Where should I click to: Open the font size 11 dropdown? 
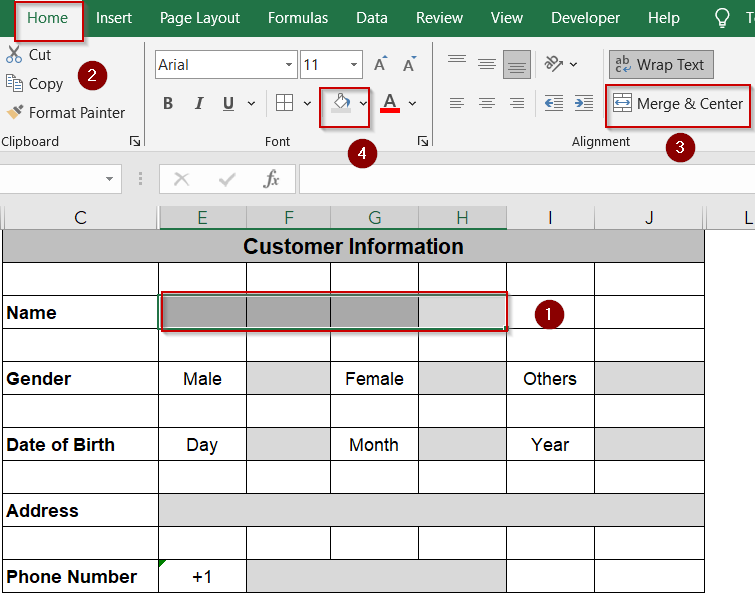pos(354,64)
